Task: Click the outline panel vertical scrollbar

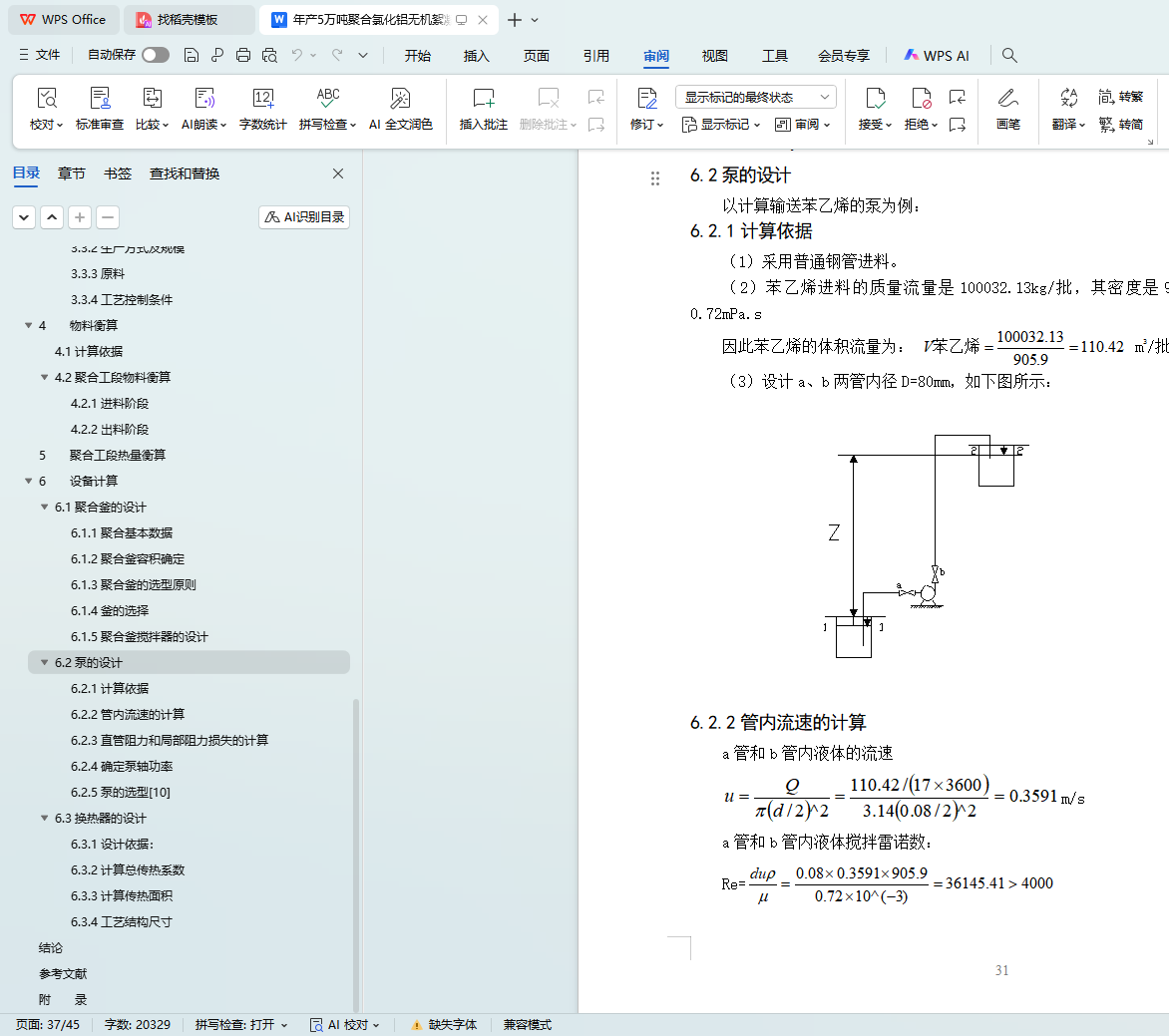Action: coord(356,848)
